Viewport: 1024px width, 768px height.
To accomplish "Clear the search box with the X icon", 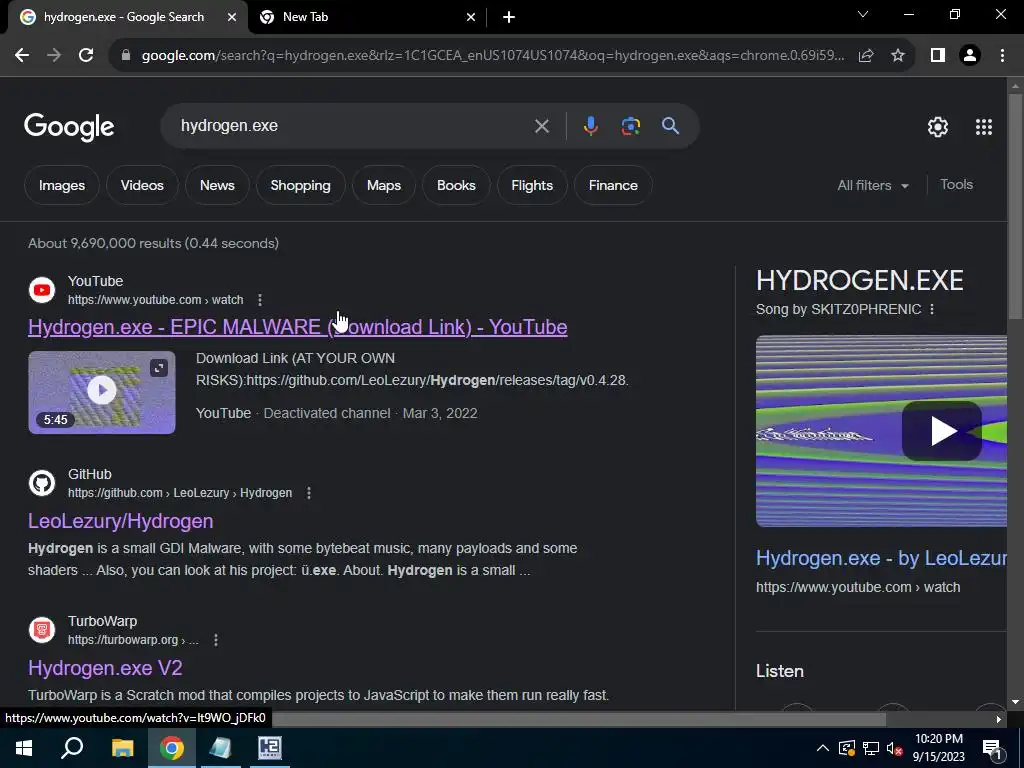I will click(541, 126).
